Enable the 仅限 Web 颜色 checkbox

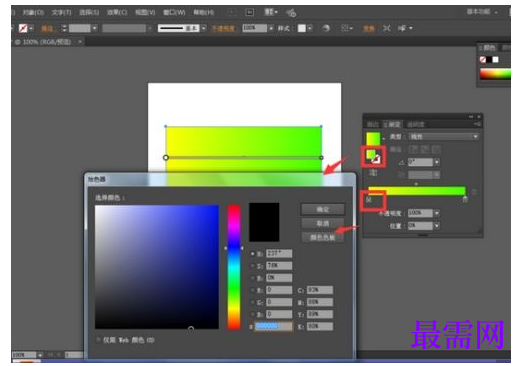(x=98, y=340)
